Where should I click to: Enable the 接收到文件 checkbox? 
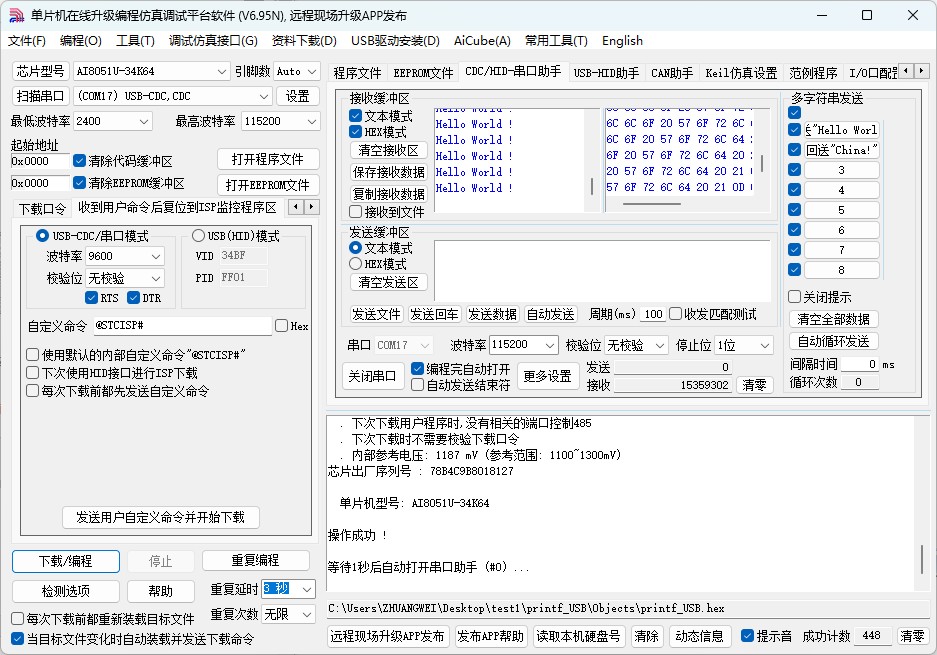(356, 212)
